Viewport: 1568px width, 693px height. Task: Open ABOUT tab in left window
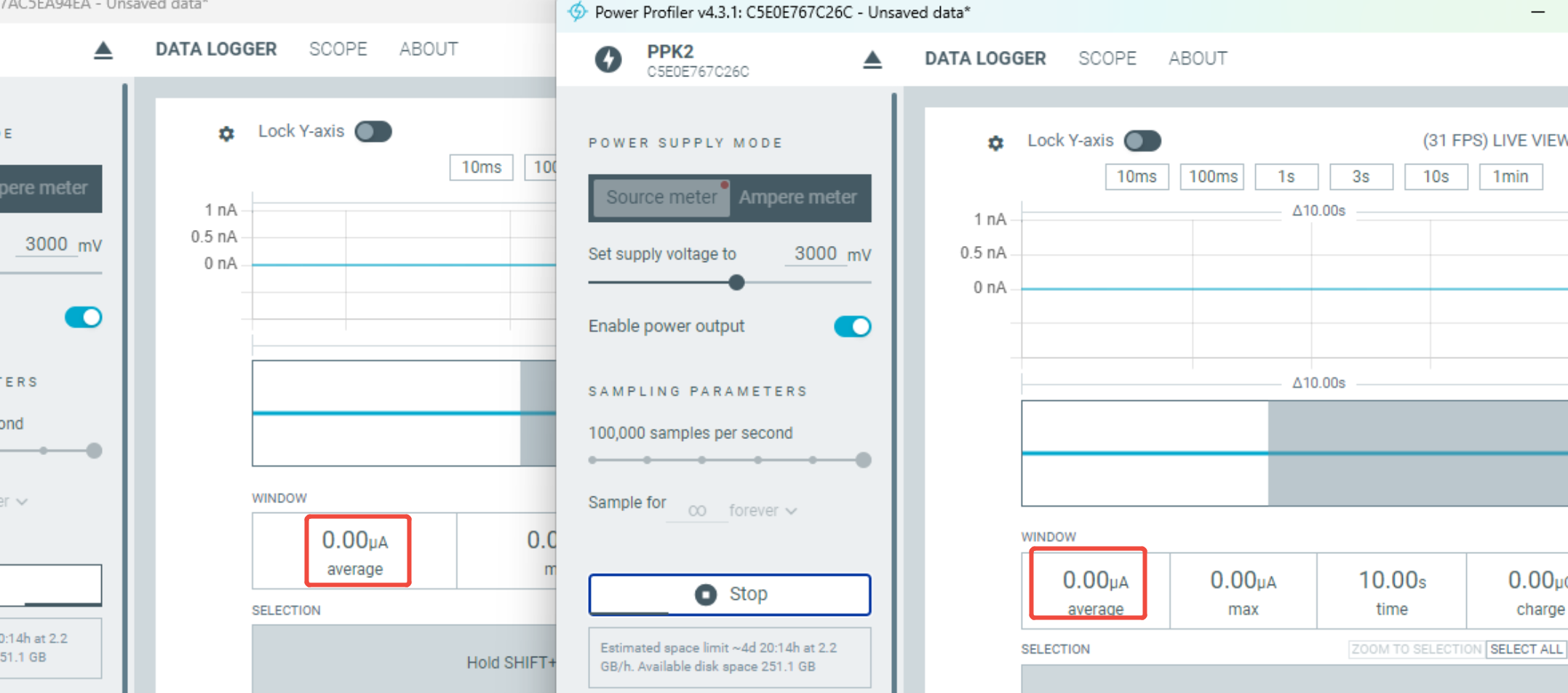pos(429,49)
